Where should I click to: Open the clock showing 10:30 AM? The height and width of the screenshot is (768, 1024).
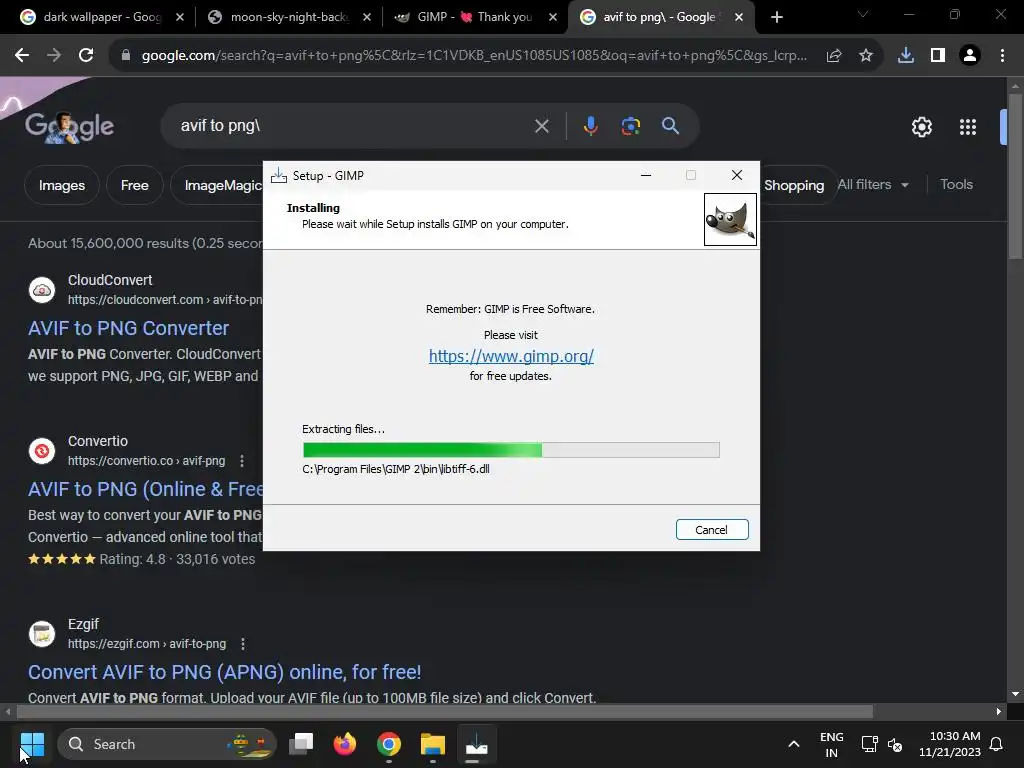(x=950, y=744)
